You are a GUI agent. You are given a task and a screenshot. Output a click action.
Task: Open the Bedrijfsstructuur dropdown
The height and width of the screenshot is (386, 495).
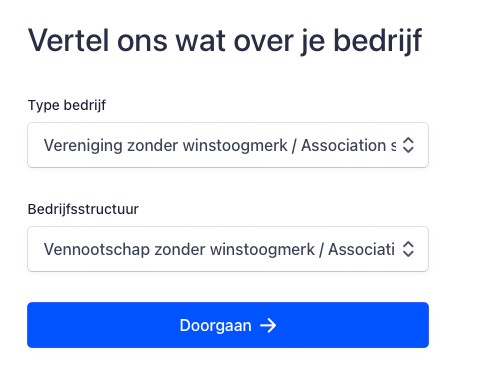pyautogui.click(x=228, y=249)
